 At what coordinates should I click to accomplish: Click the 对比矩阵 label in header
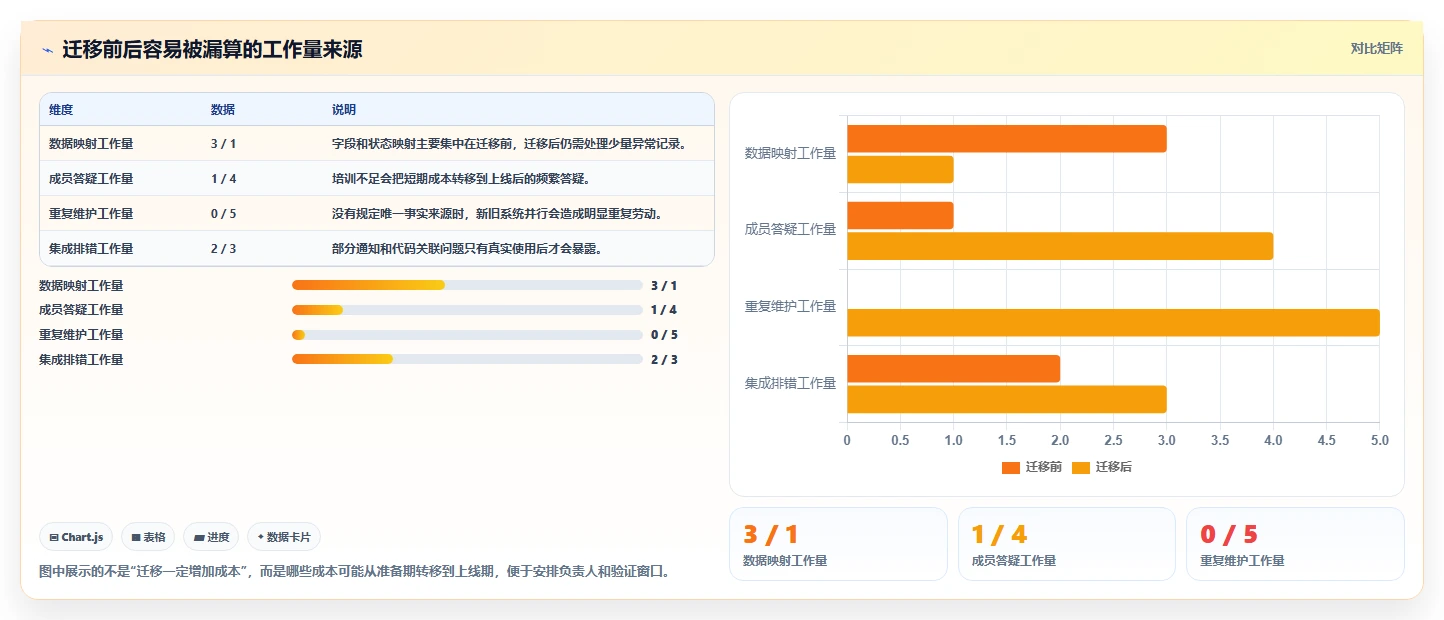tap(1376, 48)
